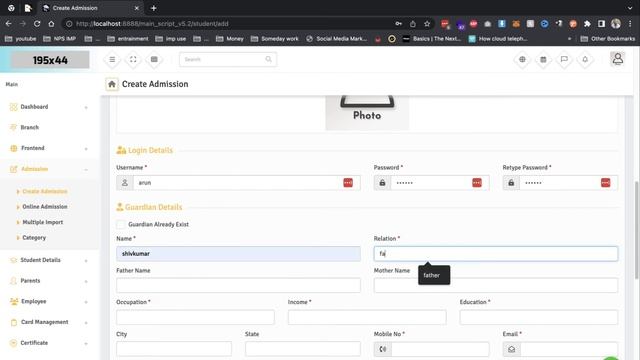Reload the page with browser refresh icon
The width and height of the screenshot is (640, 360).
[x=37, y=24]
